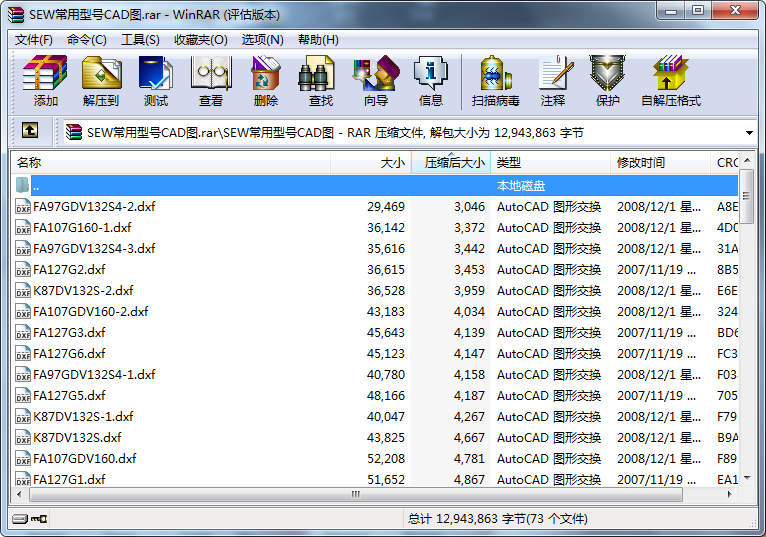
Task: Click packed size value 4,667
Action: [x=469, y=438]
